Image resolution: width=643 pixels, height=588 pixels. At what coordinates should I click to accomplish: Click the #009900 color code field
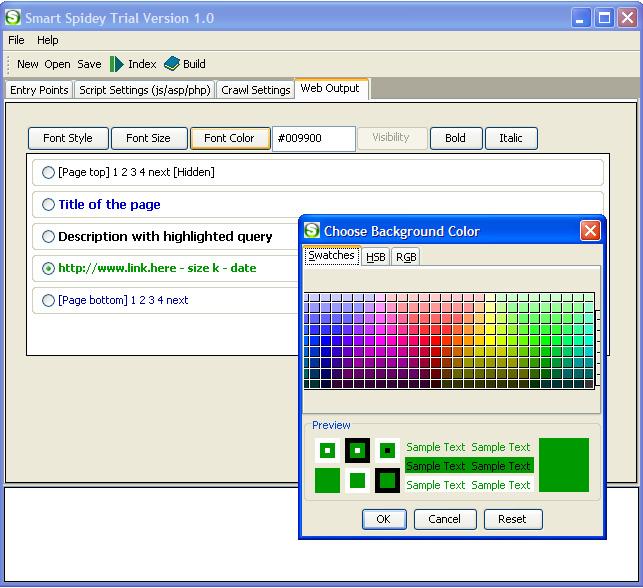pyautogui.click(x=313, y=138)
